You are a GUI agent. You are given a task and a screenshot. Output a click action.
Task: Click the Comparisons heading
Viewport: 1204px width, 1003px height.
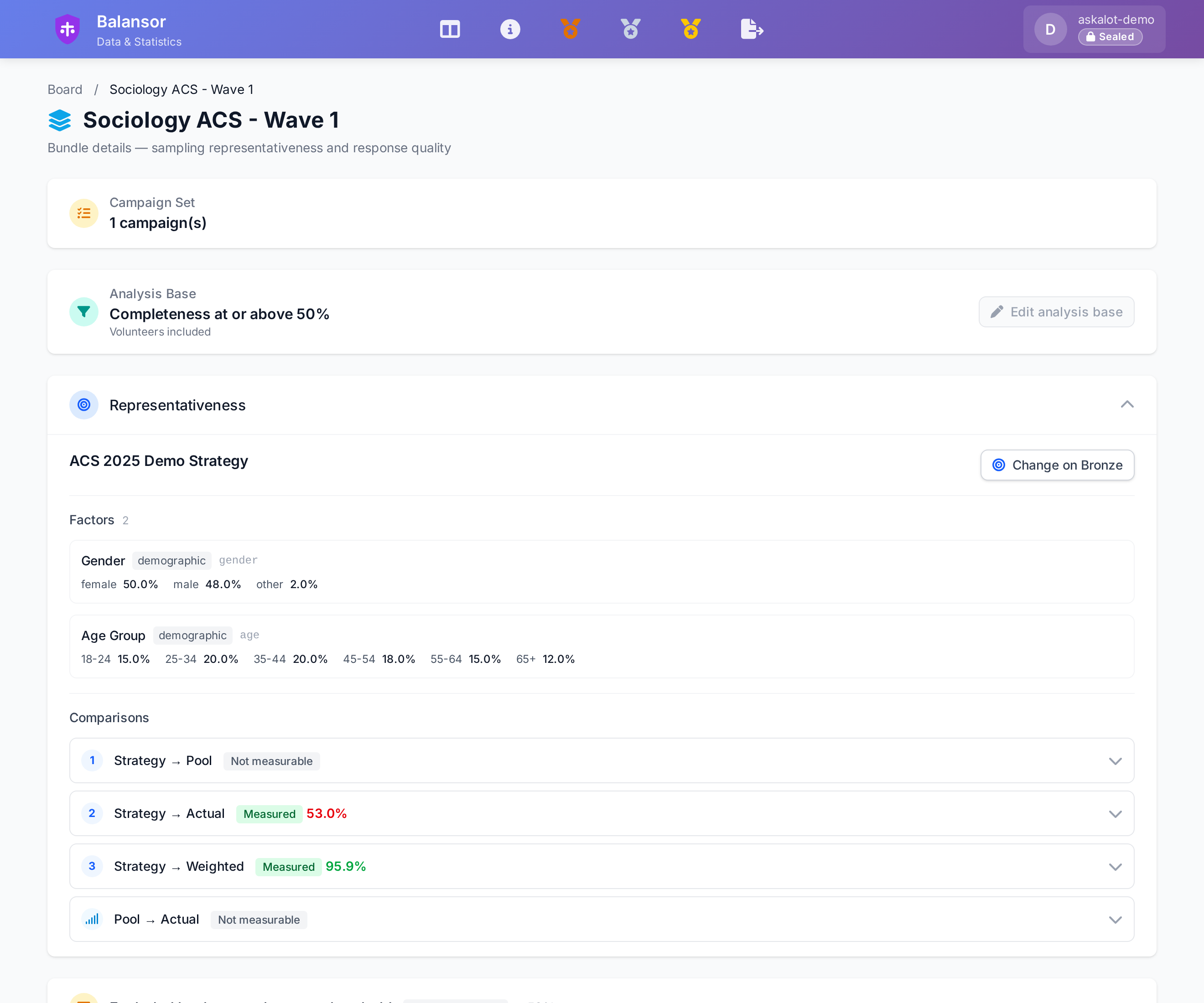pos(109,718)
